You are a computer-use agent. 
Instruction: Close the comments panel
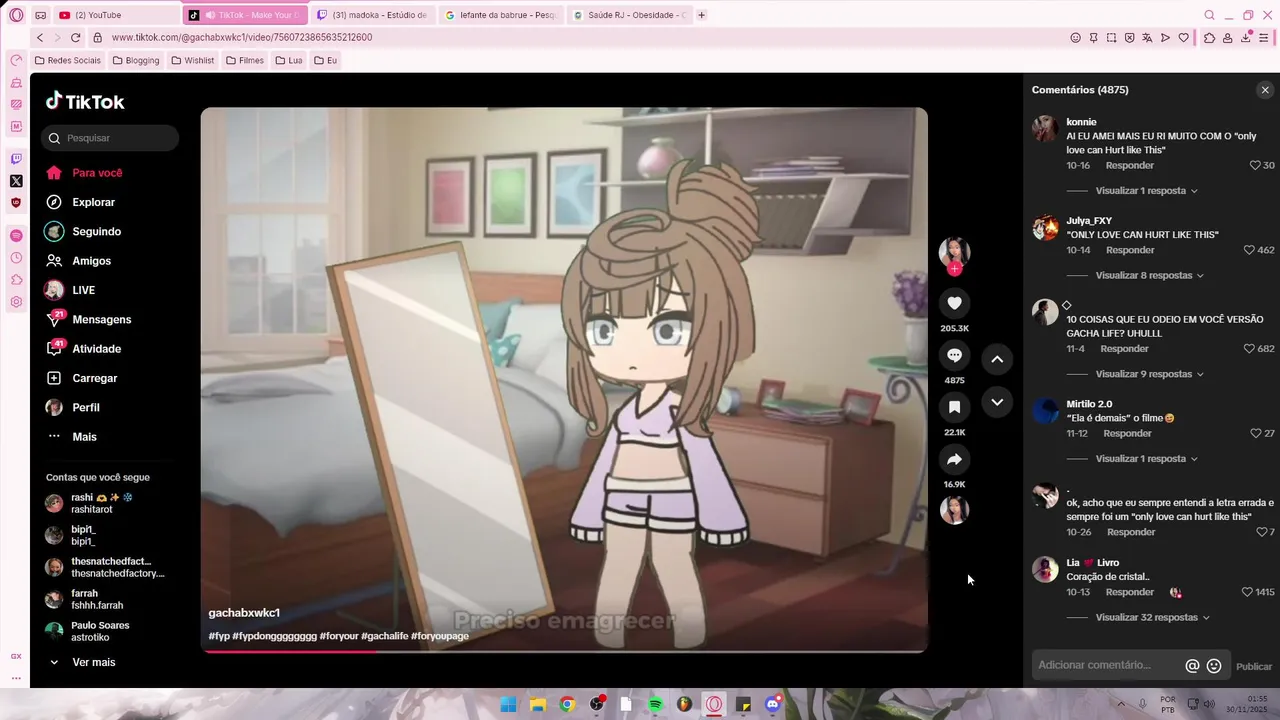(x=1265, y=90)
